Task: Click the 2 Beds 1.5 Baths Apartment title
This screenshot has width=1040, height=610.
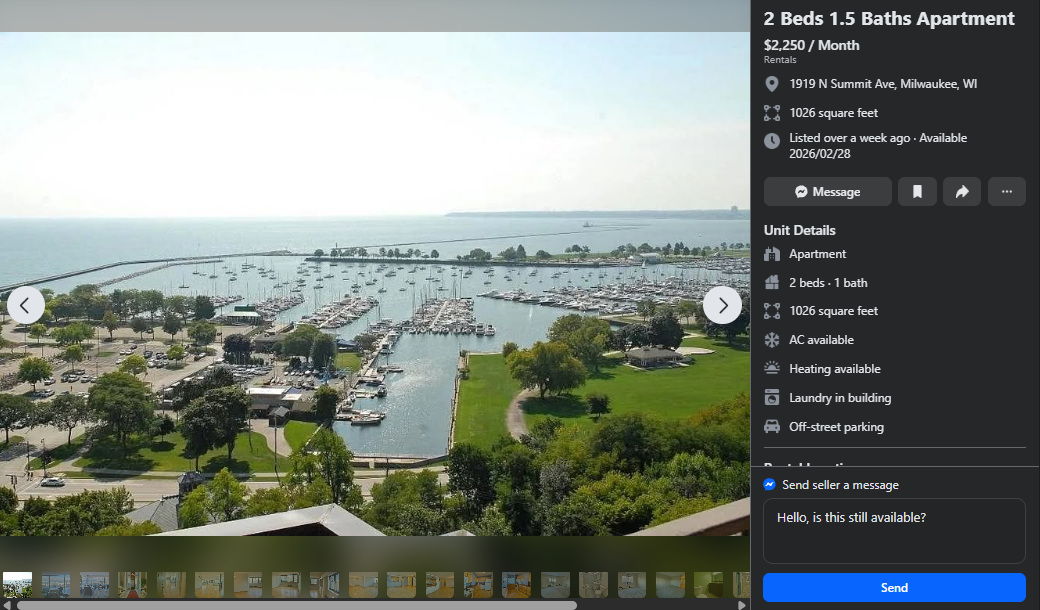Action: coord(889,19)
